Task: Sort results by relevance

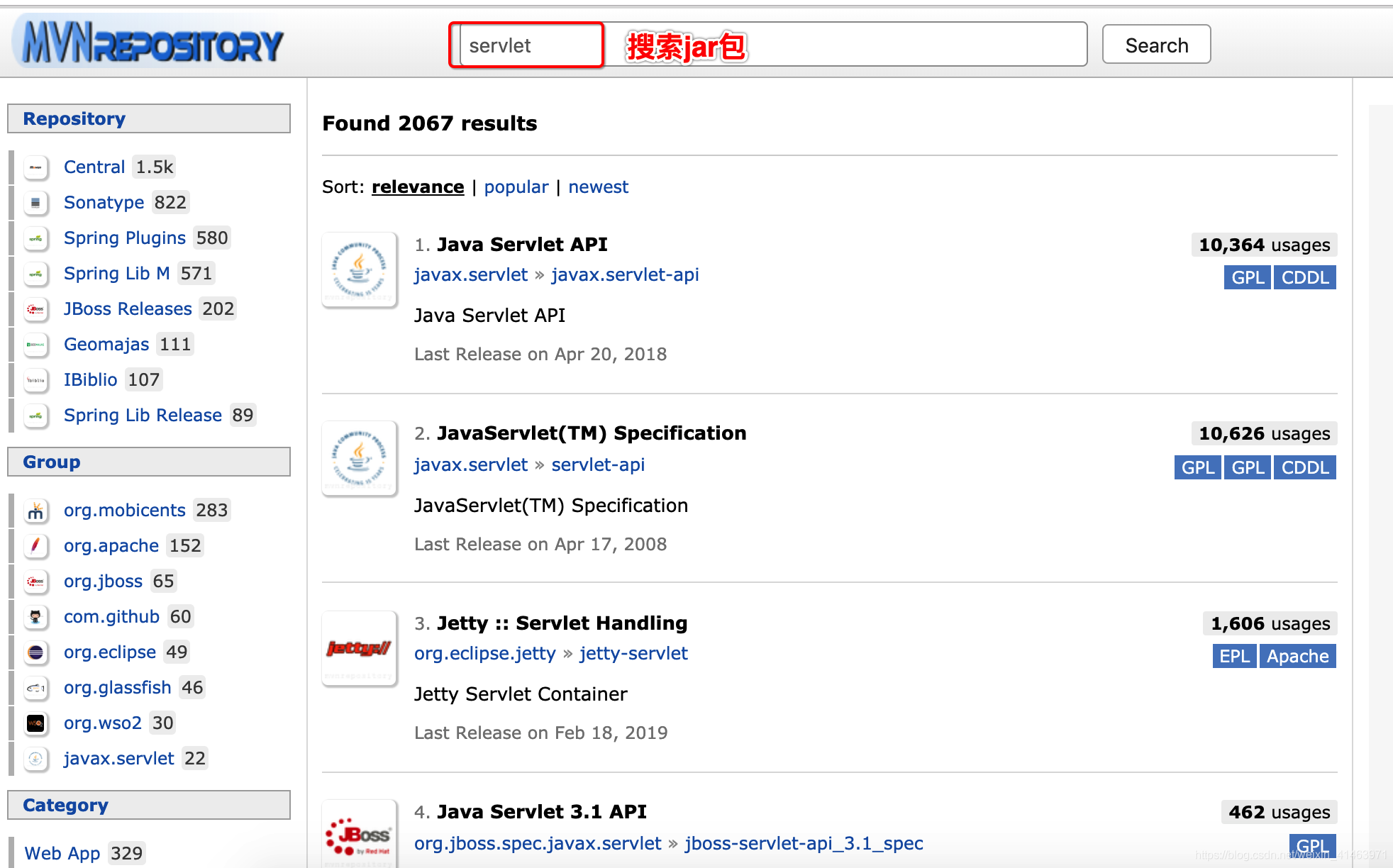Action: (418, 187)
